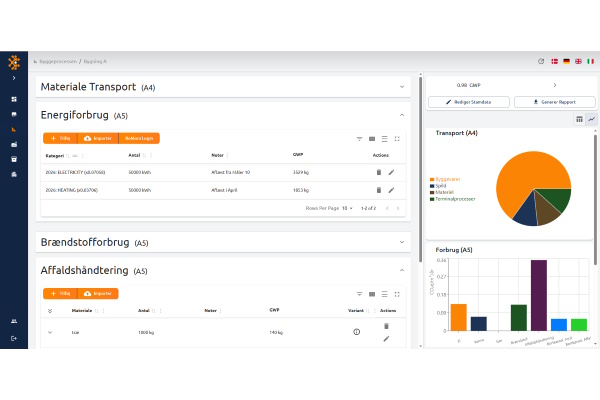Image resolution: width=600 pixels, height=400 pixels.
Task: Click the logout icon in the sidebar
Action: click(x=14, y=339)
